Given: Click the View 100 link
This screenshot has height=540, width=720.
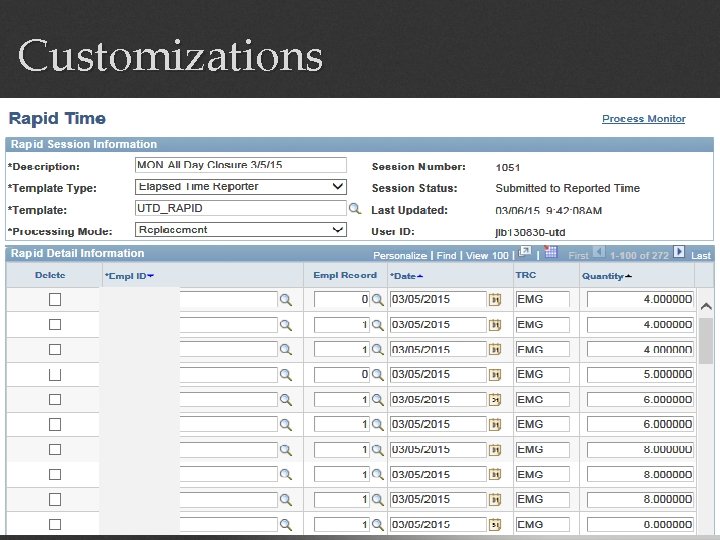Looking at the screenshot, I should pos(487,255).
